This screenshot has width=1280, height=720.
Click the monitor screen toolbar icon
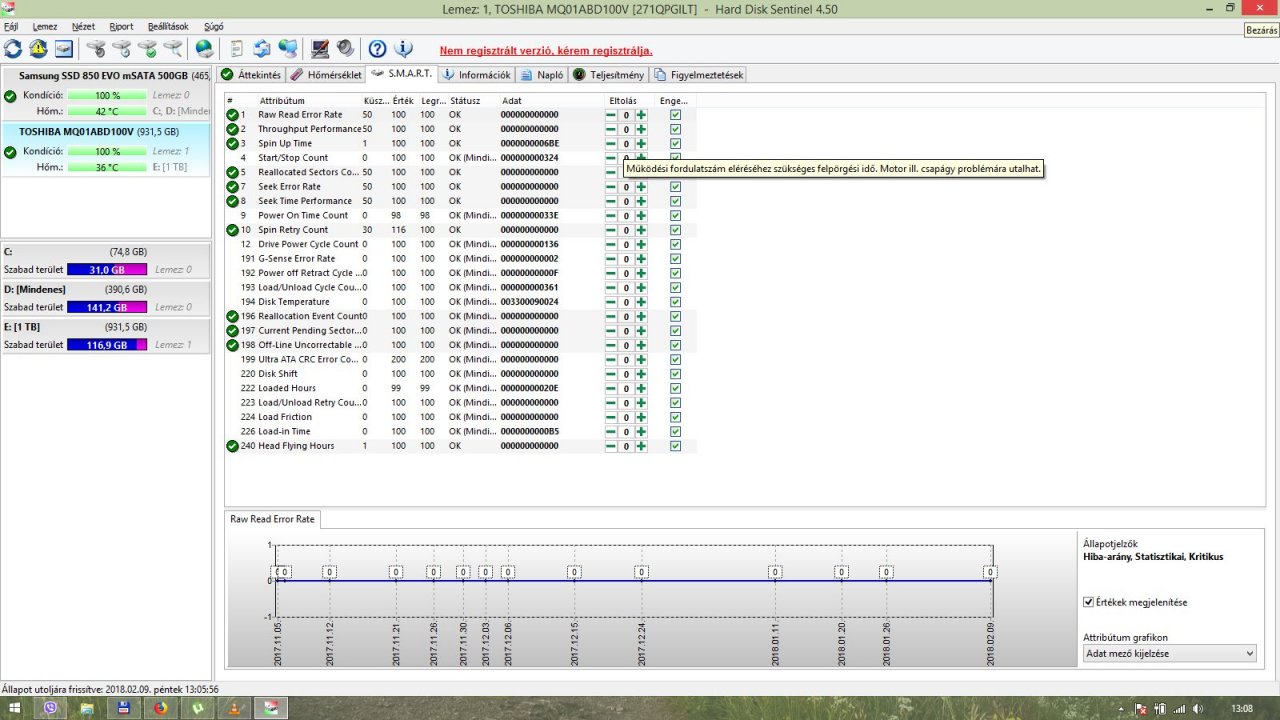(320, 48)
